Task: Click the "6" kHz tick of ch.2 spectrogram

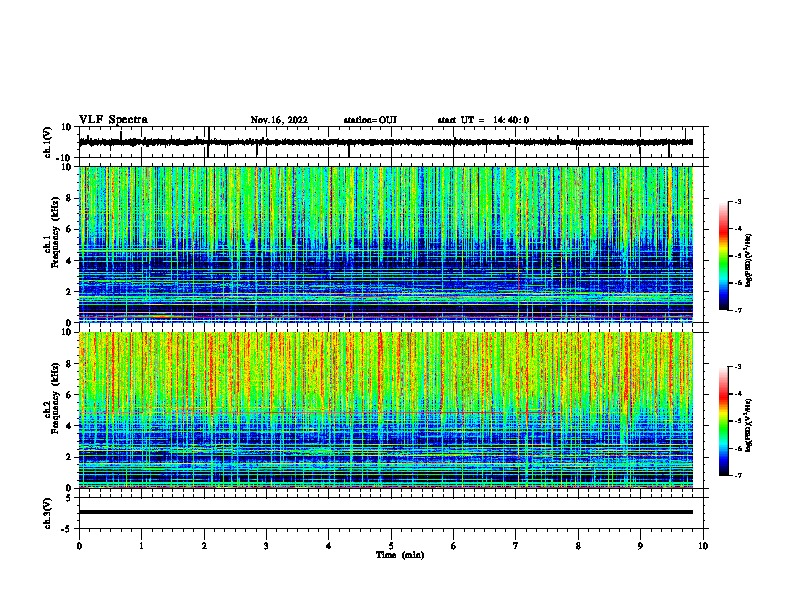Action: (69, 395)
